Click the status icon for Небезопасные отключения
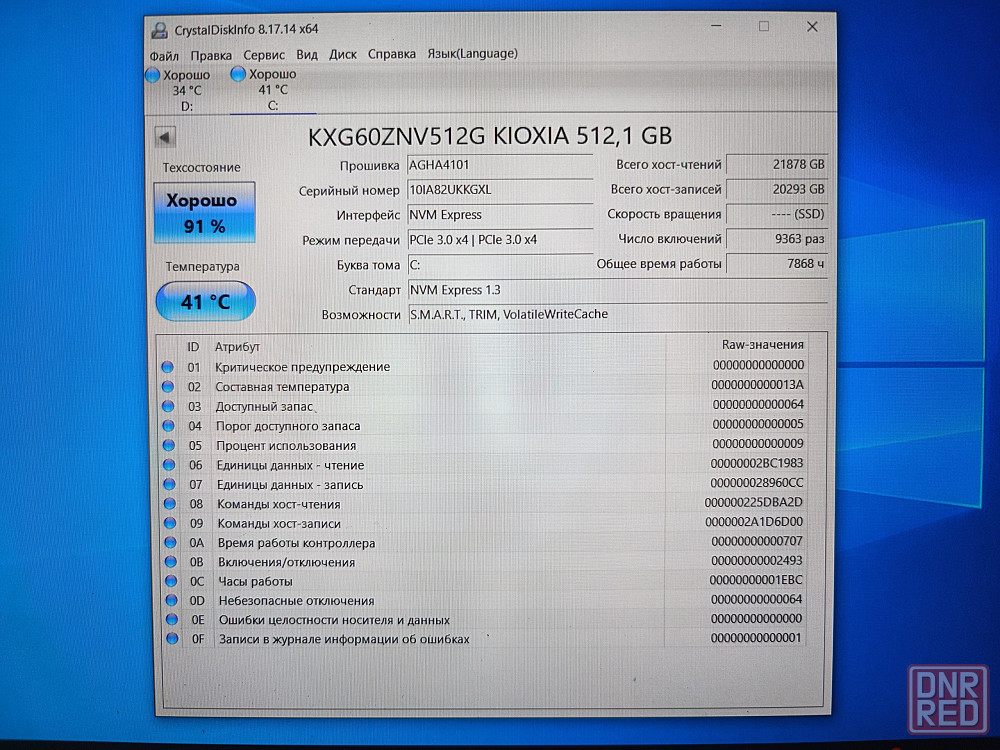 click(x=172, y=600)
